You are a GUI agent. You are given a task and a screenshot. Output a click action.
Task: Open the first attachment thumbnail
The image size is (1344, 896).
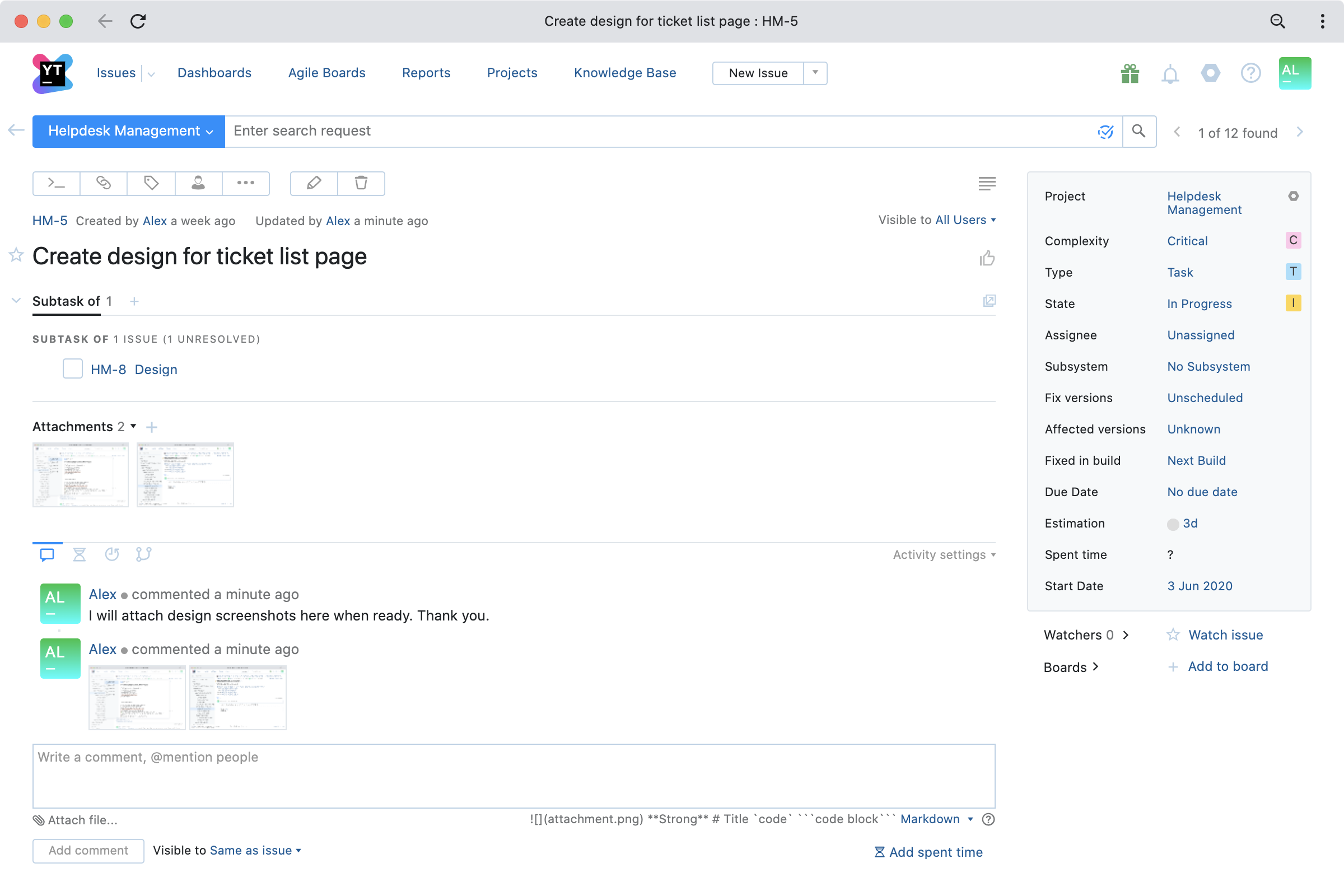pos(81,475)
